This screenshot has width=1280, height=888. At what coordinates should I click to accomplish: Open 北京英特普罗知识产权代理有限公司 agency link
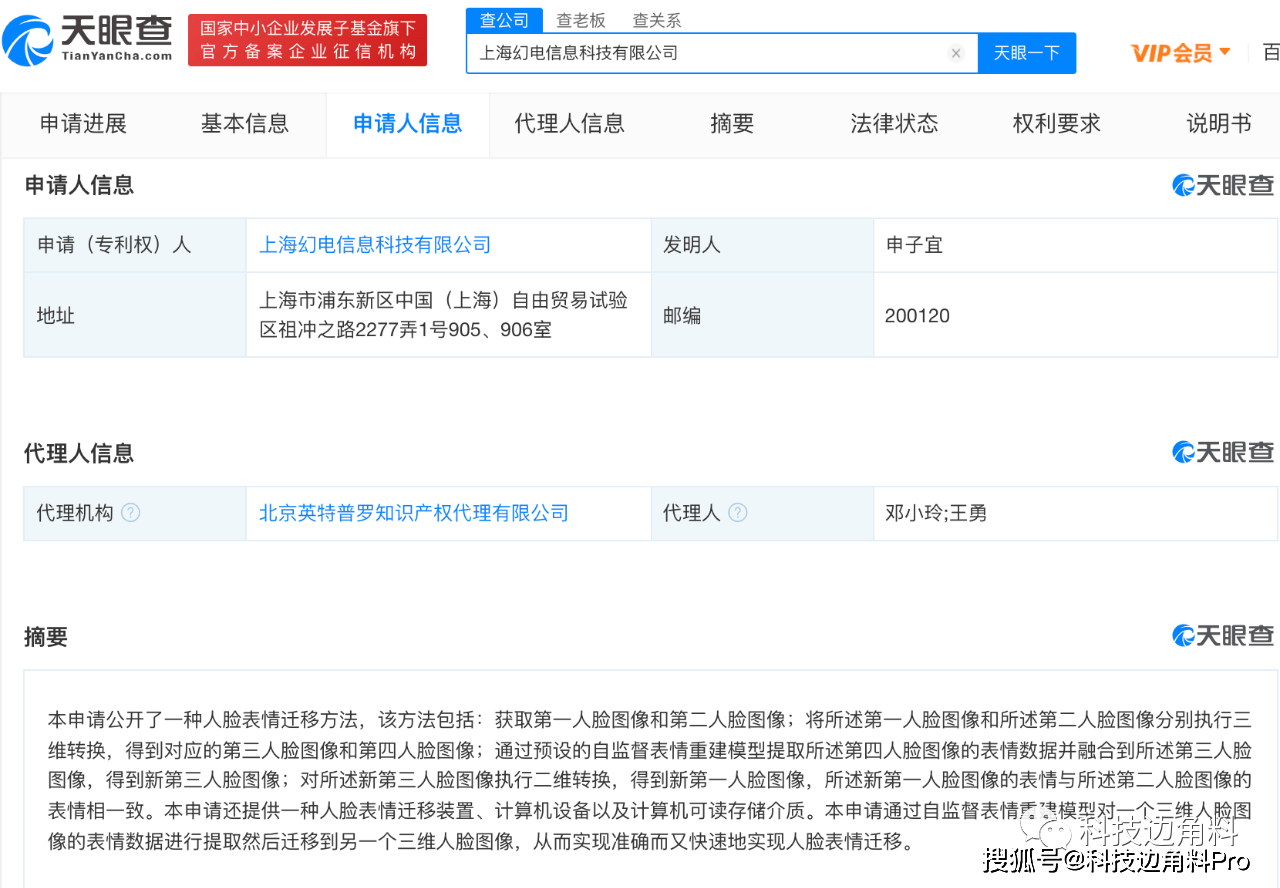[x=414, y=513]
